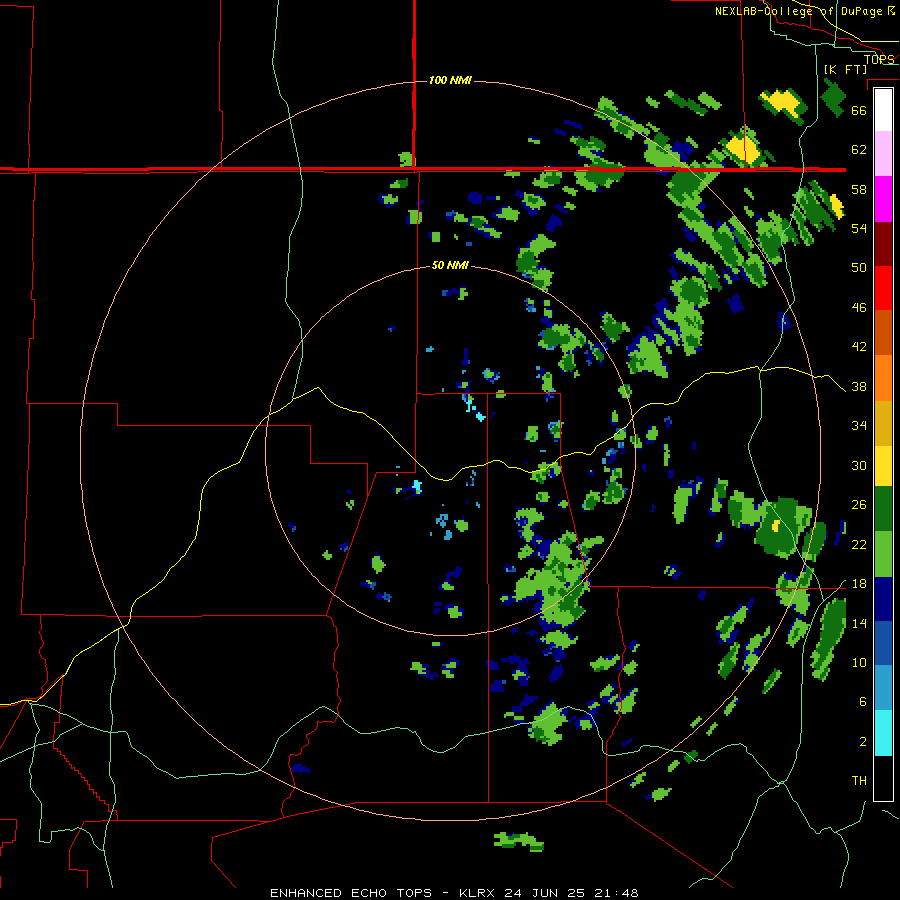
Task: Click the 100 NMI range ring label
Action: (450, 80)
